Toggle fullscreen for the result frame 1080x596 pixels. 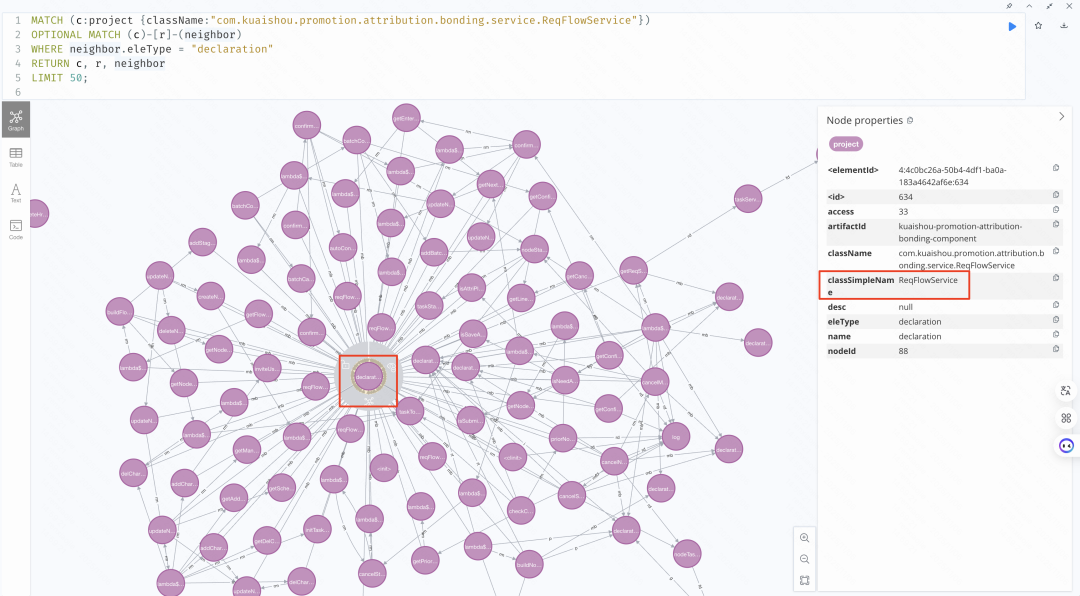[1048, 6]
